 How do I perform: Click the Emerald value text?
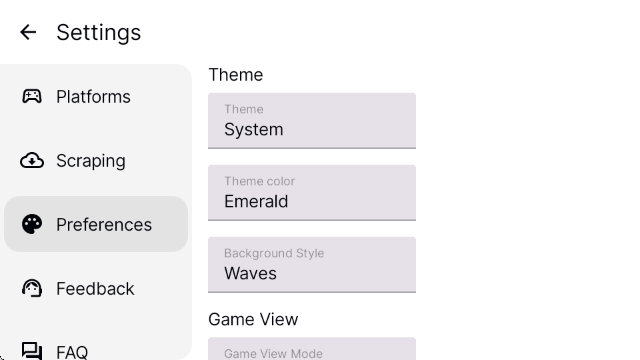click(256, 201)
